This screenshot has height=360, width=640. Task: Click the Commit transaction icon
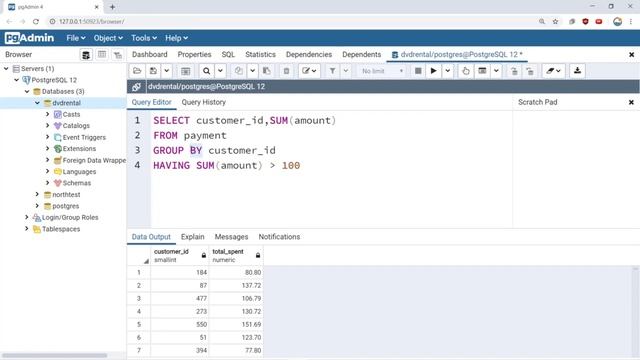(x=514, y=71)
